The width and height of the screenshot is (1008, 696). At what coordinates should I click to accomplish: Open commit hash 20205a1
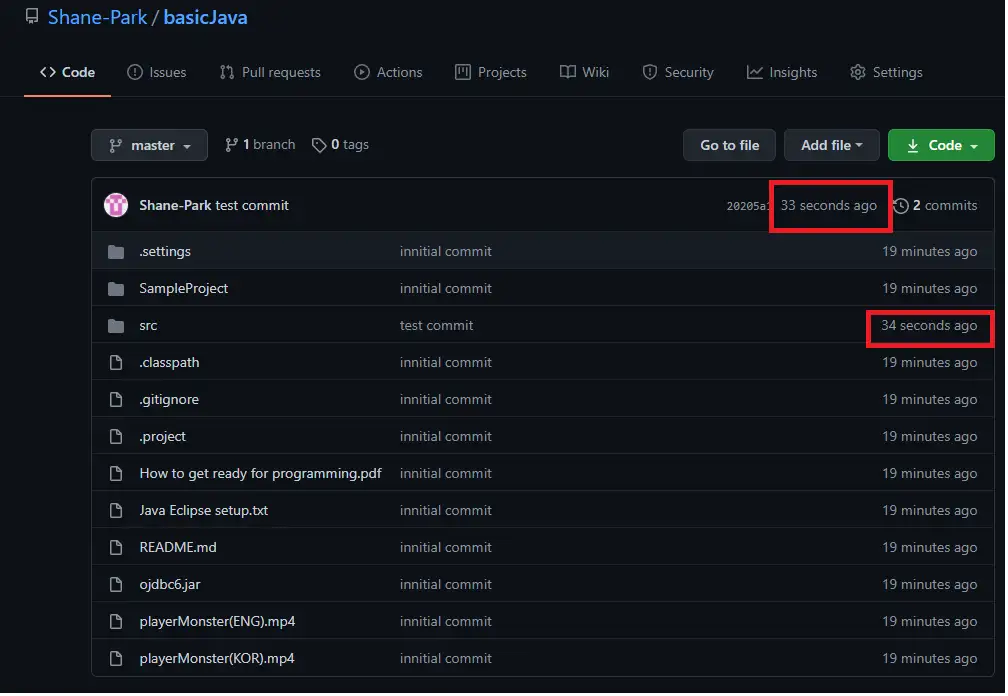click(x=747, y=206)
